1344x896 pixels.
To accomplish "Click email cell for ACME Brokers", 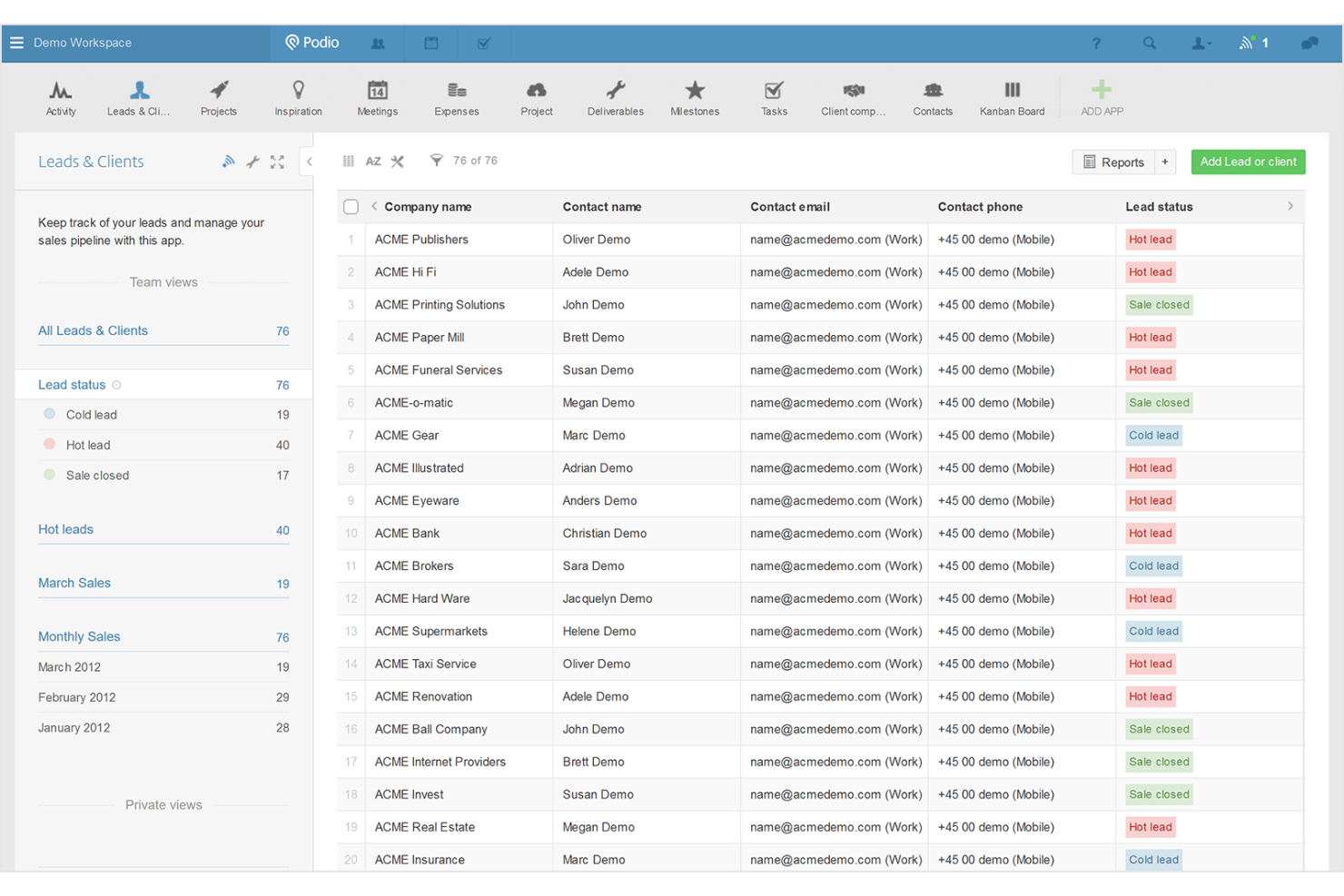I will pyautogui.click(x=835, y=566).
